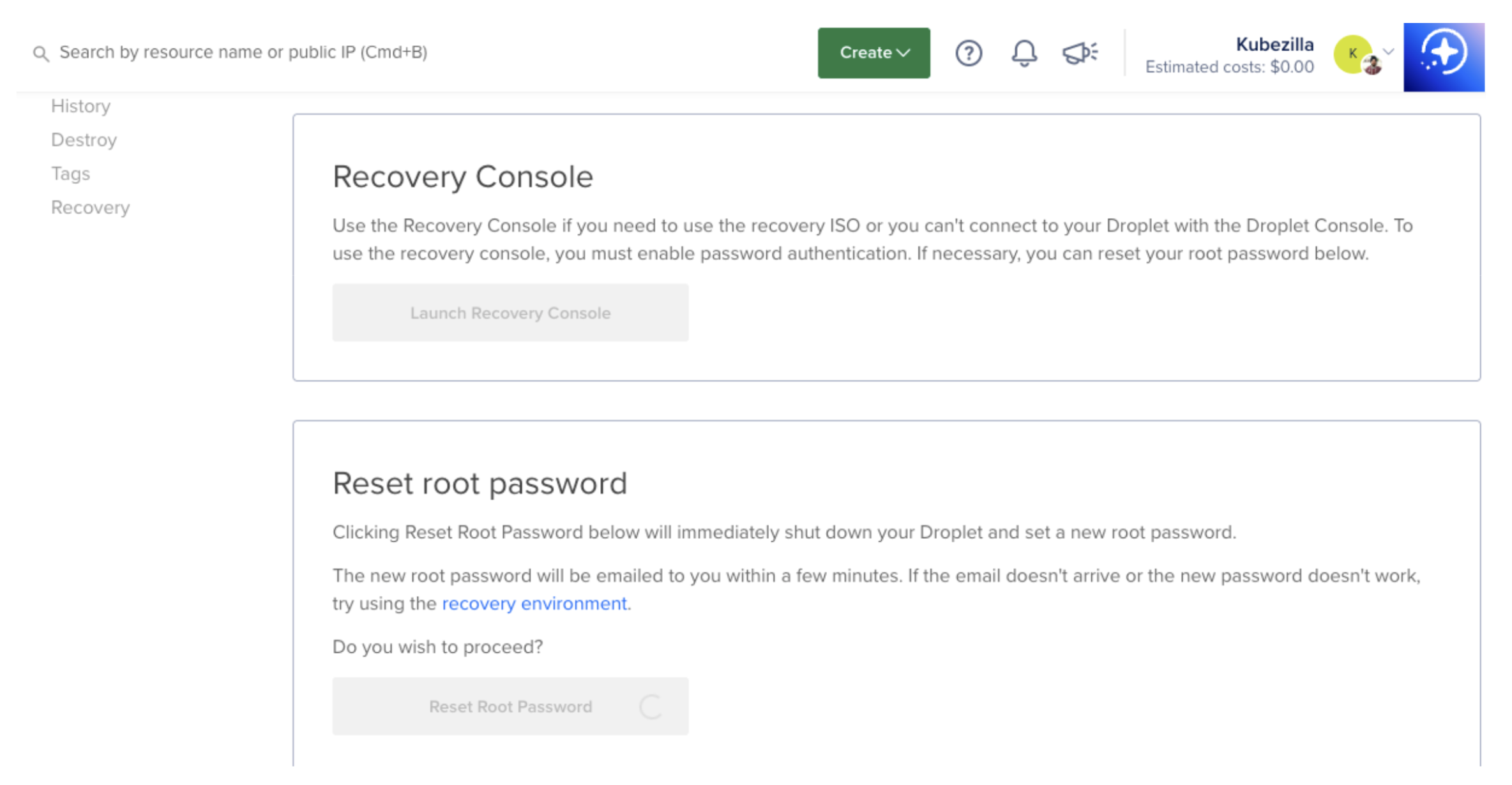
Task: Open the announcements megaphone icon
Action: click(x=1079, y=54)
